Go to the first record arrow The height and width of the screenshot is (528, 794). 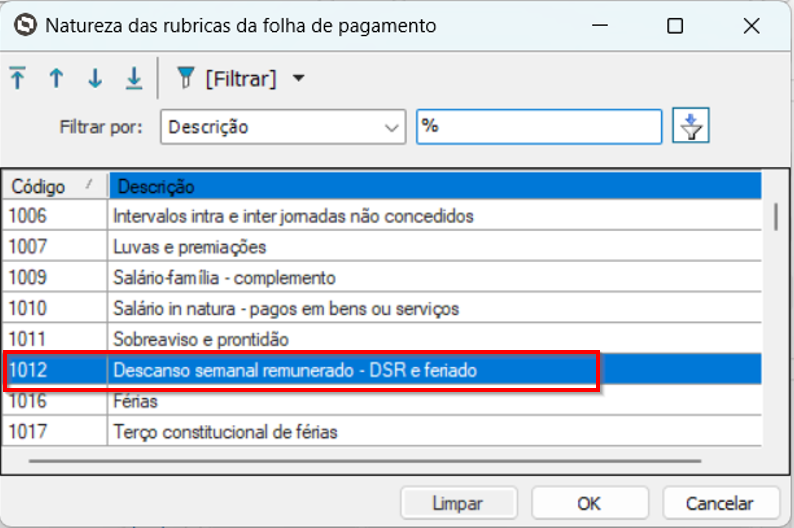pos(18,78)
